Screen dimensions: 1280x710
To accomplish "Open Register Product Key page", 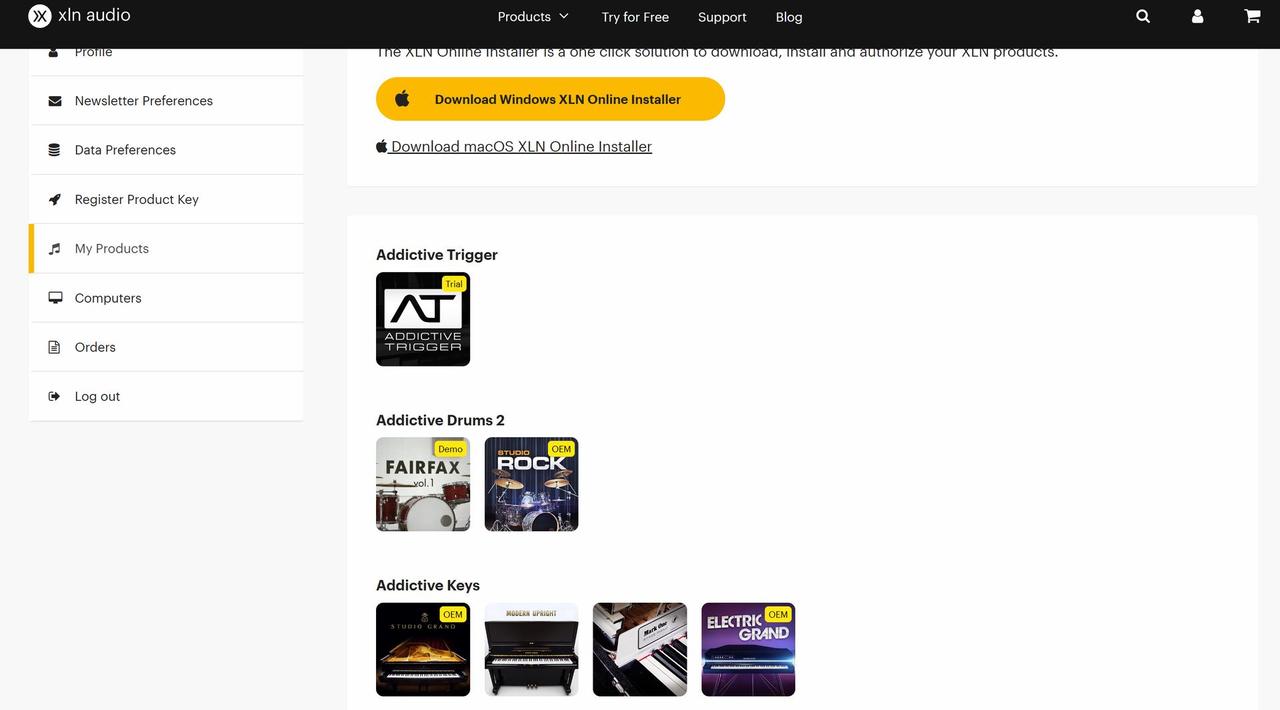I will point(136,199).
